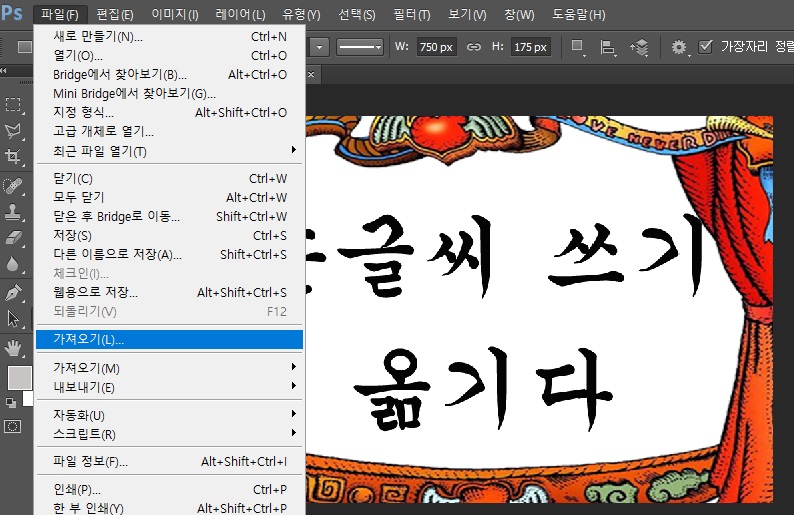Expand the 가져오기(M) submenu
The height and width of the screenshot is (515, 794).
[294, 367]
